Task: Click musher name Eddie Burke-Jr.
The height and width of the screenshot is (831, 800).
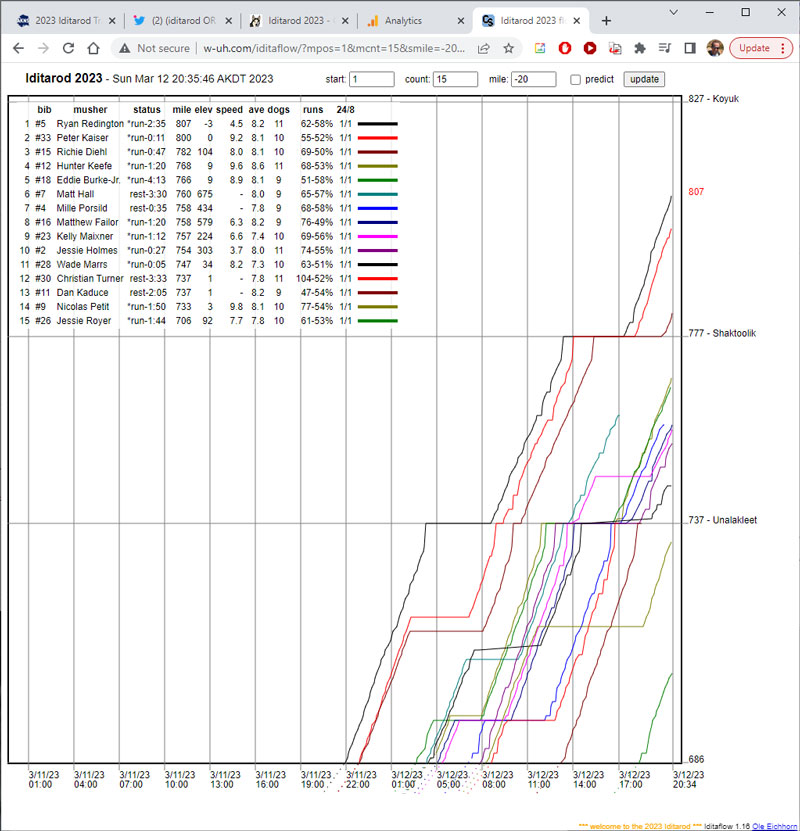Action: (88, 180)
